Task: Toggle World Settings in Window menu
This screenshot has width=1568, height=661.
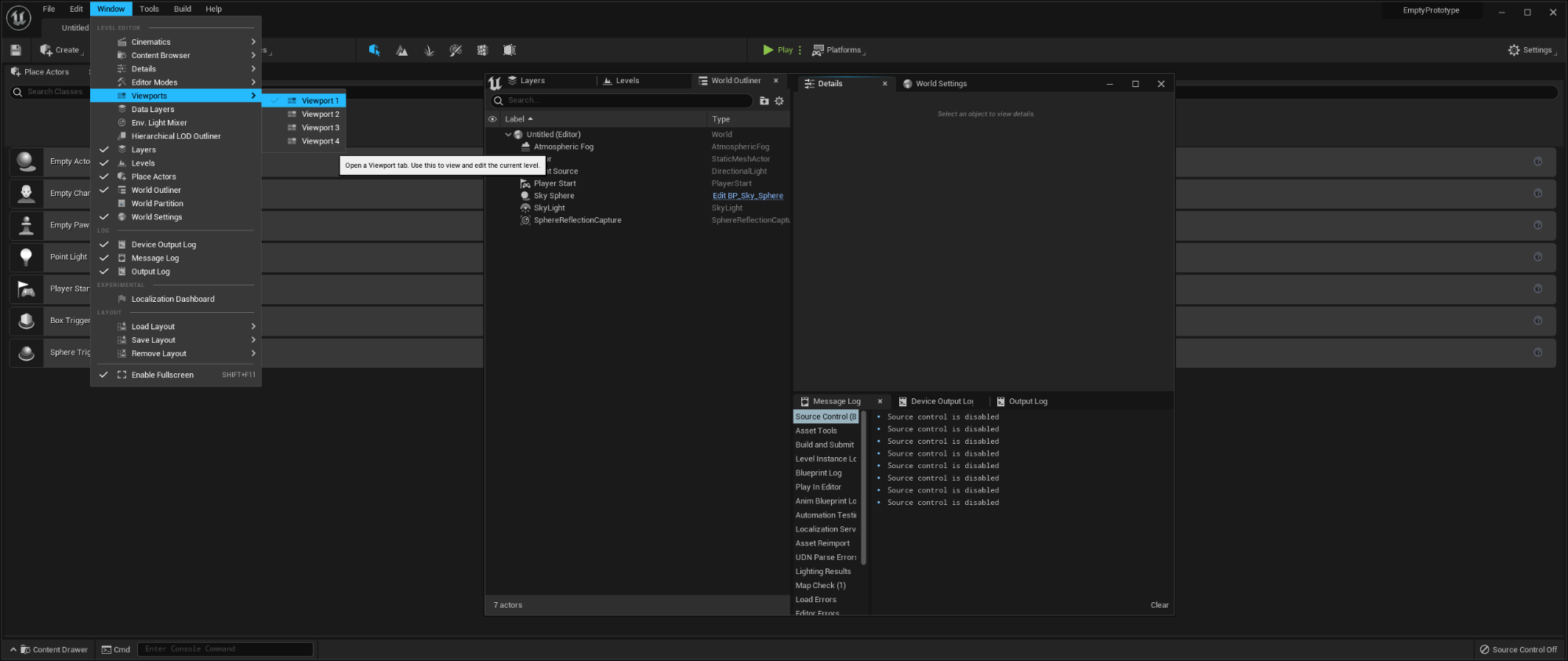Action: (176, 217)
